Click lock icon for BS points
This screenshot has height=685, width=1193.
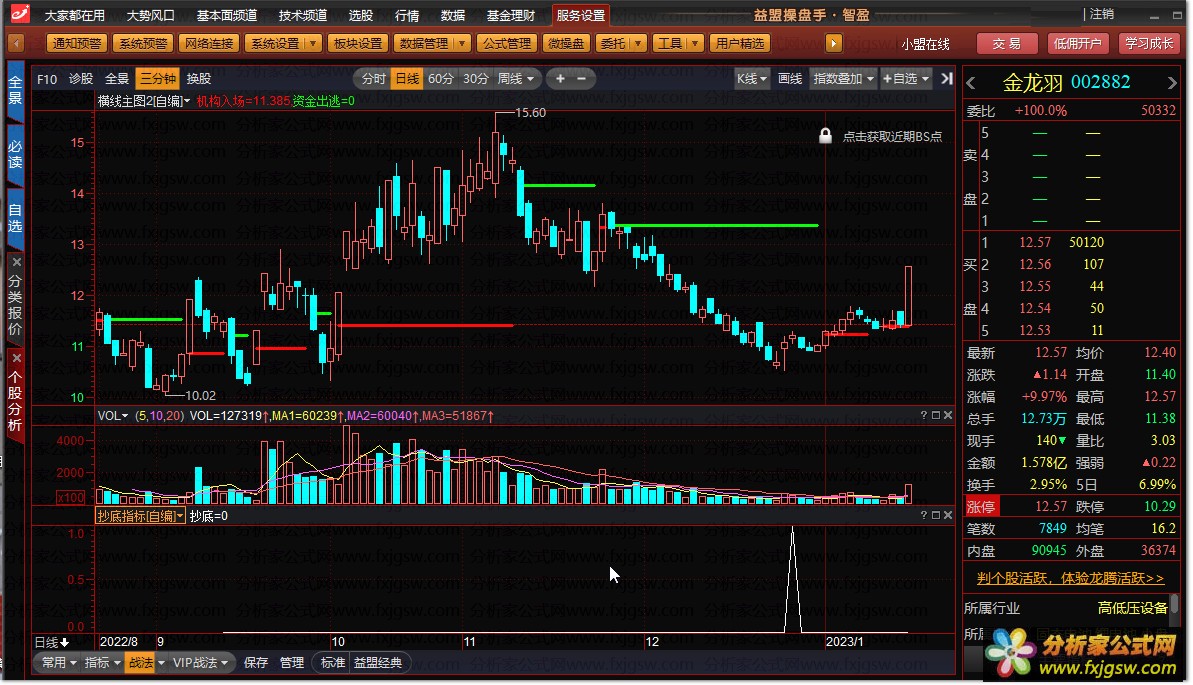[826, 135]
